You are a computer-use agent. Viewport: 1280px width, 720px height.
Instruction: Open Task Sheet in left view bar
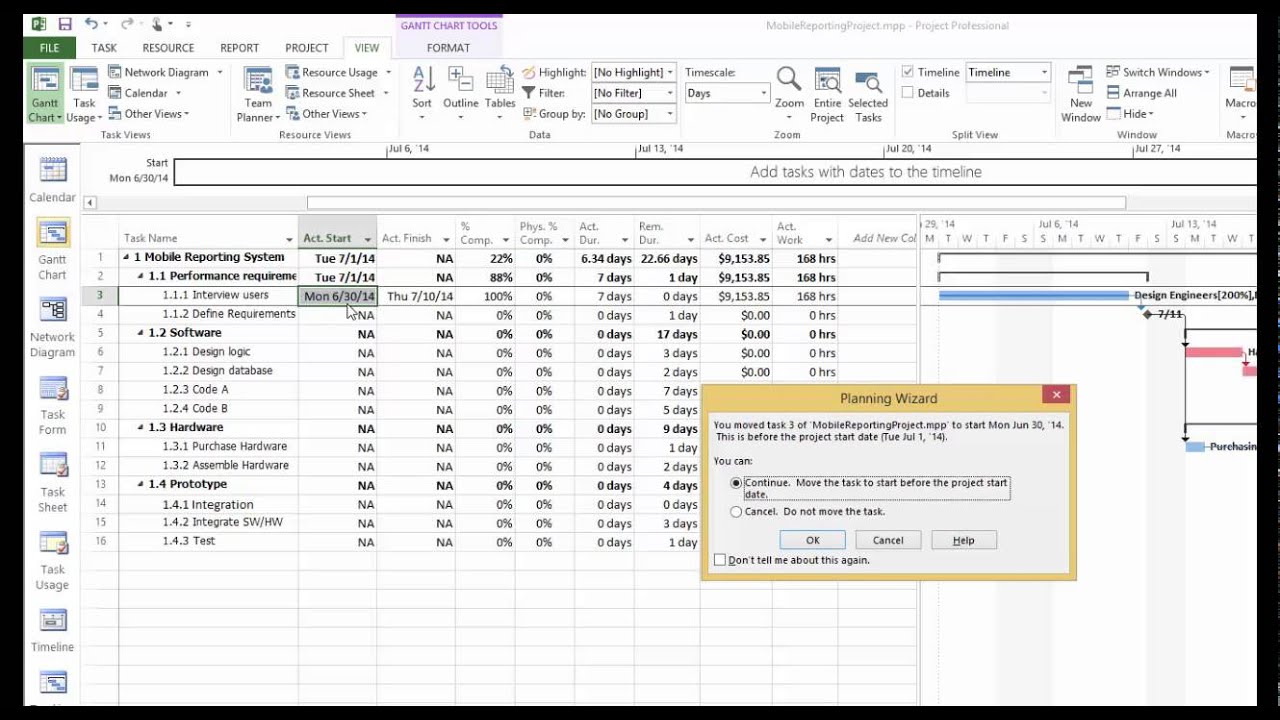pos(52,482)
